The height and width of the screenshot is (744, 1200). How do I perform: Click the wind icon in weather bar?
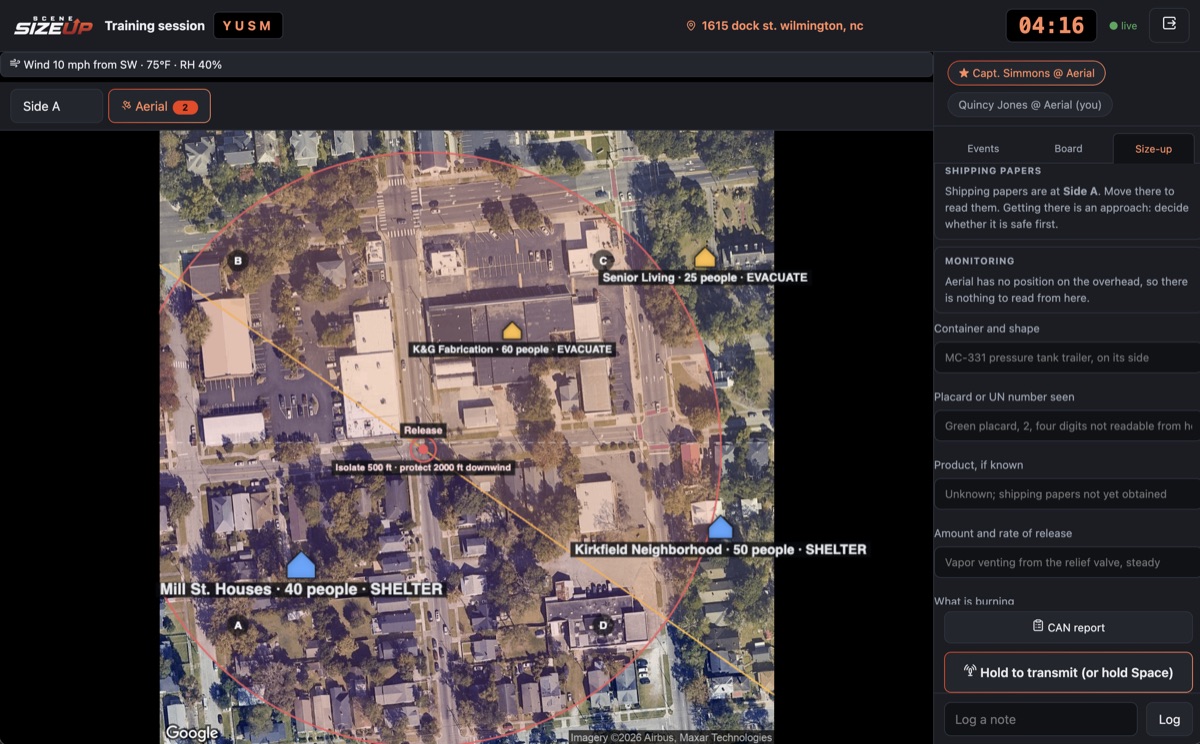15,64
